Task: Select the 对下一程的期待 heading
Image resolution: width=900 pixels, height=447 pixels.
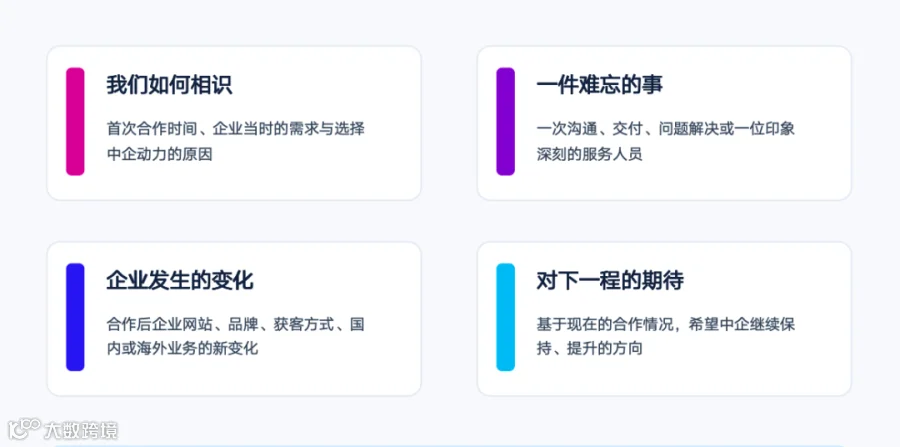Action: pos(610,281)
